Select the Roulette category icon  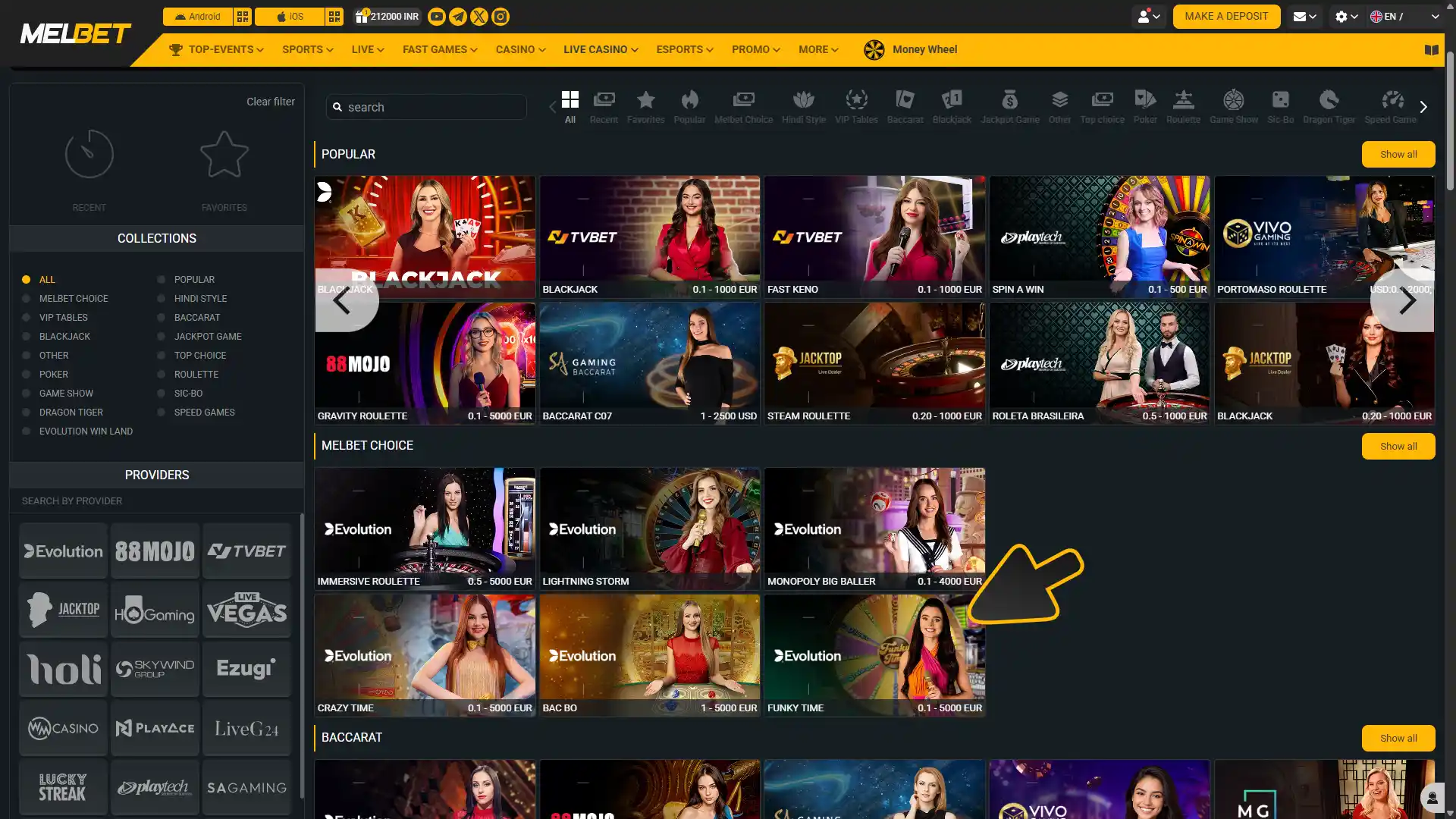click(1184, 107)
